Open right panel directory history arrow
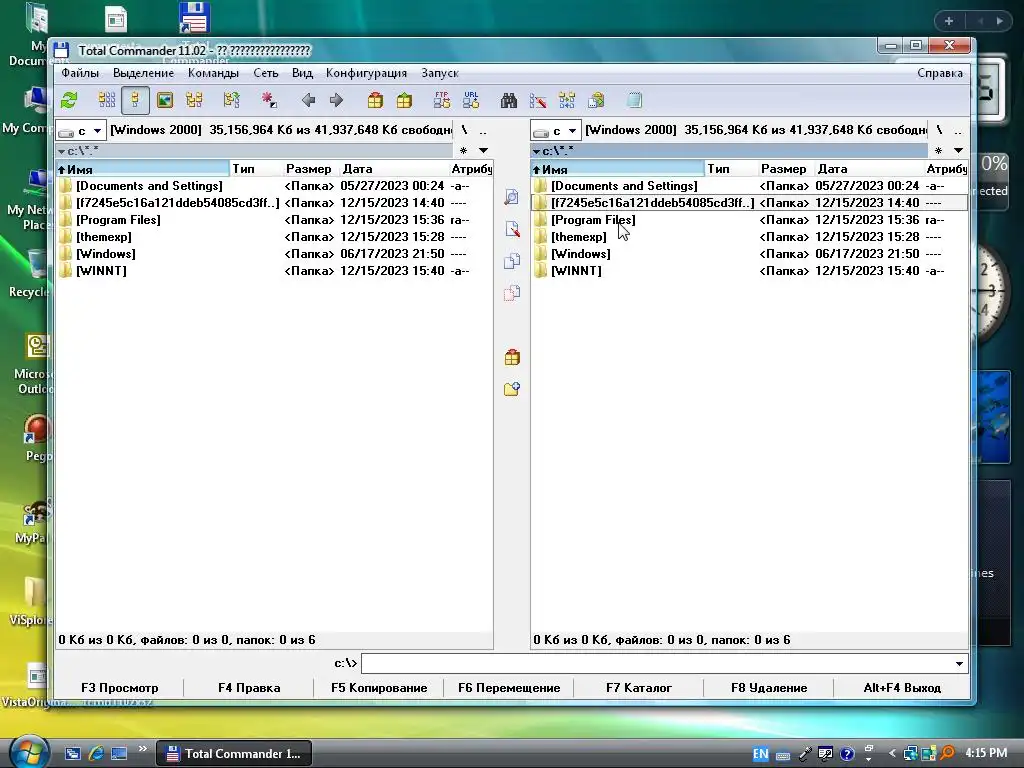This screenshot has width=1024, height=768. point(958,151)
